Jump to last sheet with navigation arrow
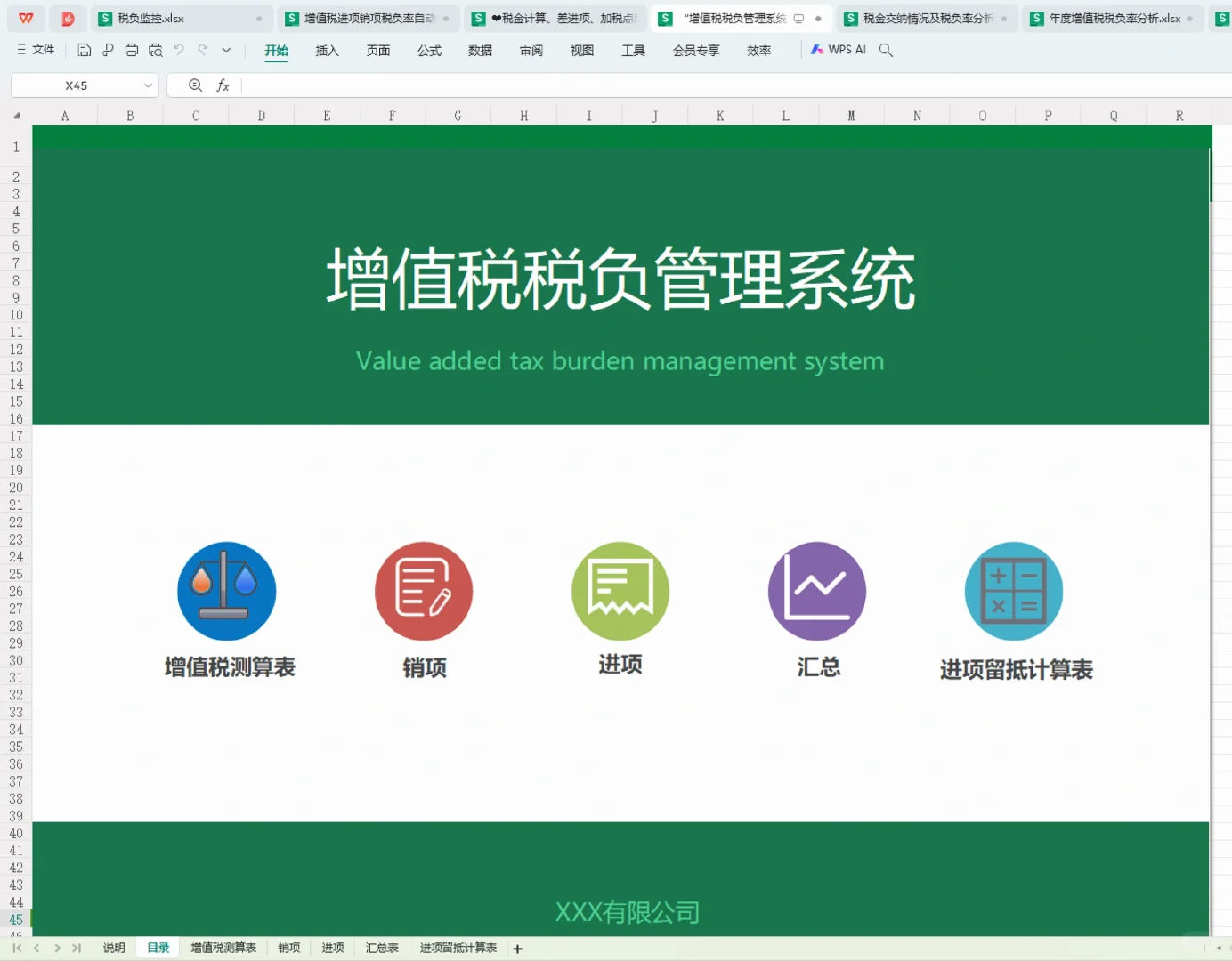 pyautogui.click(x=76, y=948)
